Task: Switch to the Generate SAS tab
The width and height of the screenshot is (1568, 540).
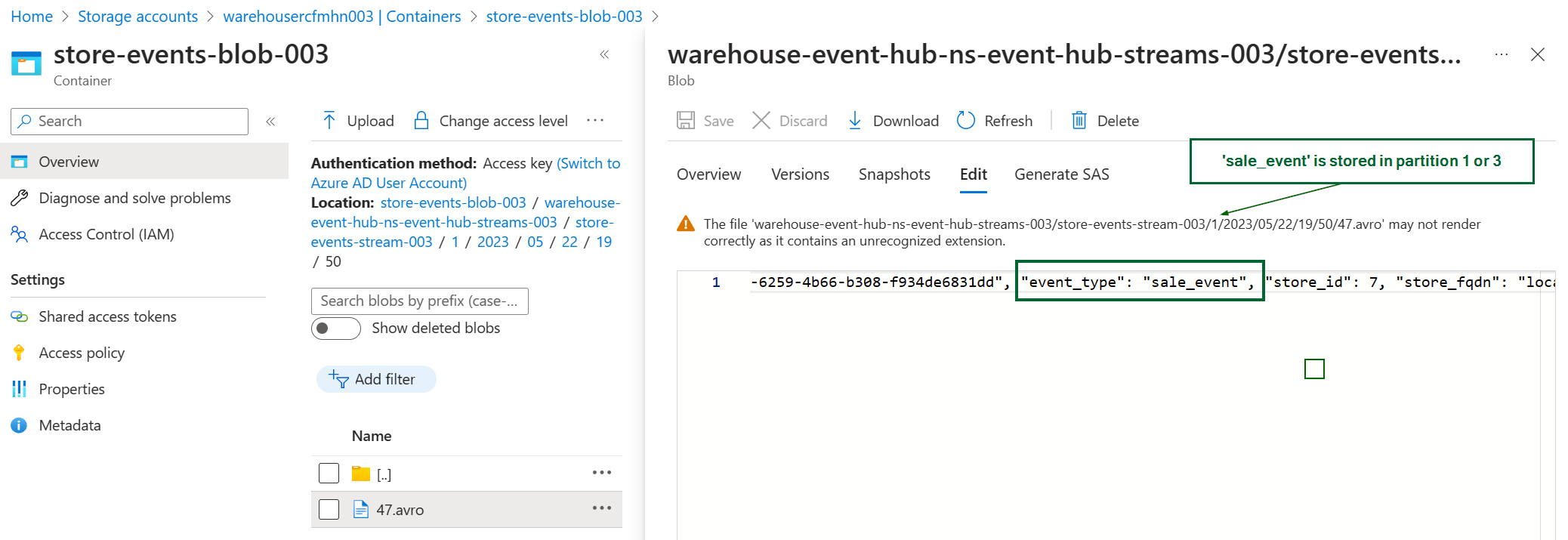Action: 1061,174
